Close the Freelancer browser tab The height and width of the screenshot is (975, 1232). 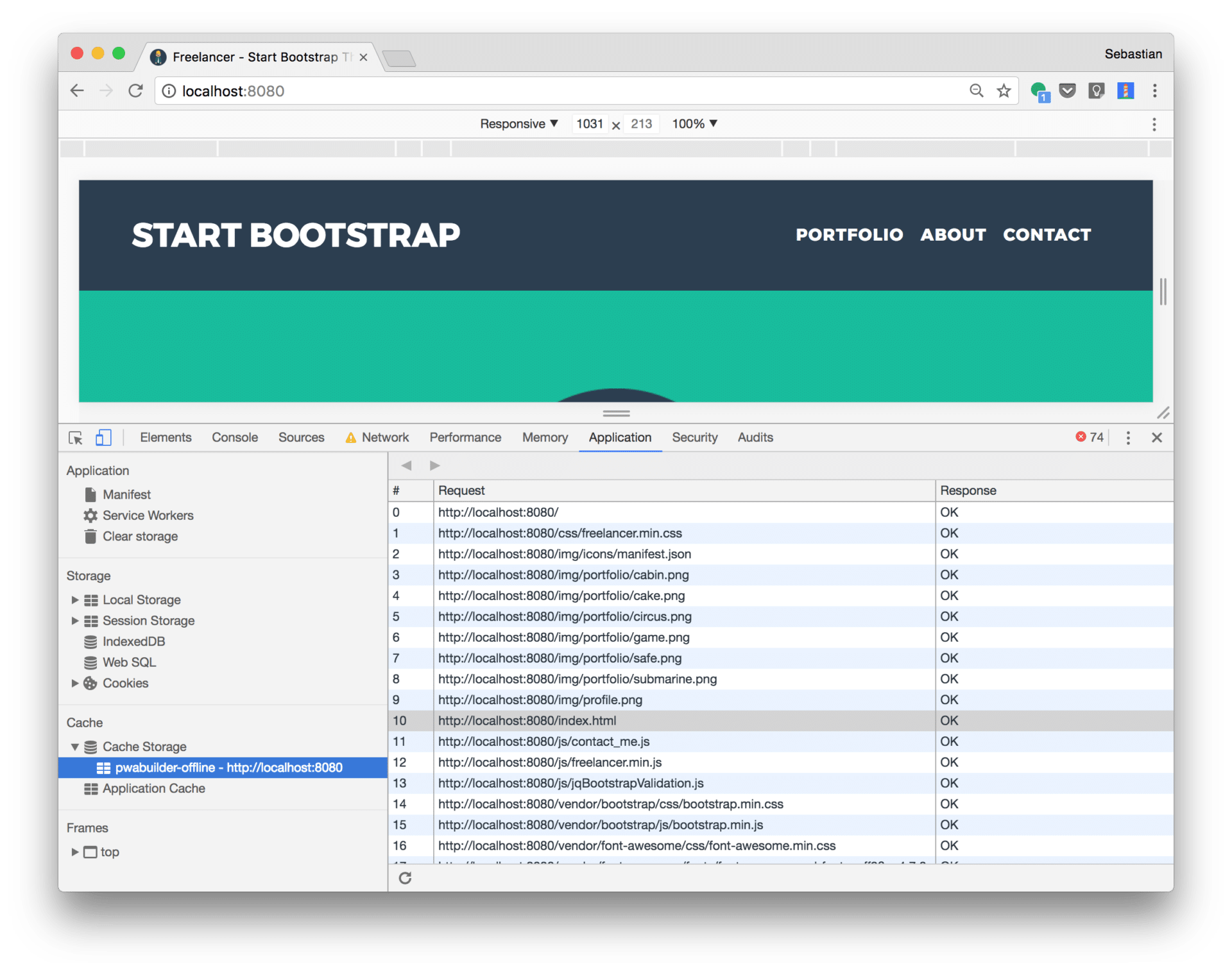click(363, 57)
